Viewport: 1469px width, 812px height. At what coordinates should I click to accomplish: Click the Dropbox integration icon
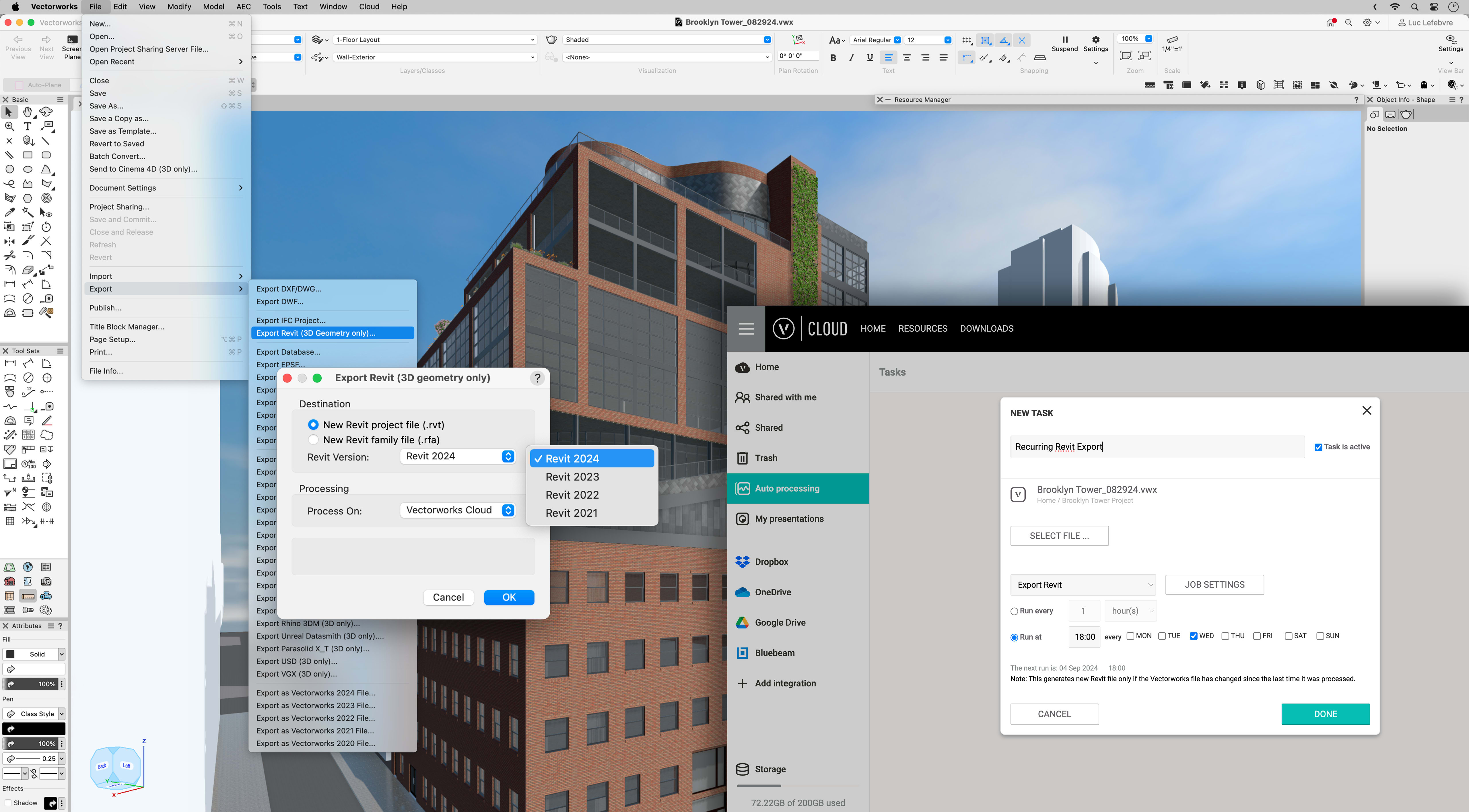(x=742, y=562)
